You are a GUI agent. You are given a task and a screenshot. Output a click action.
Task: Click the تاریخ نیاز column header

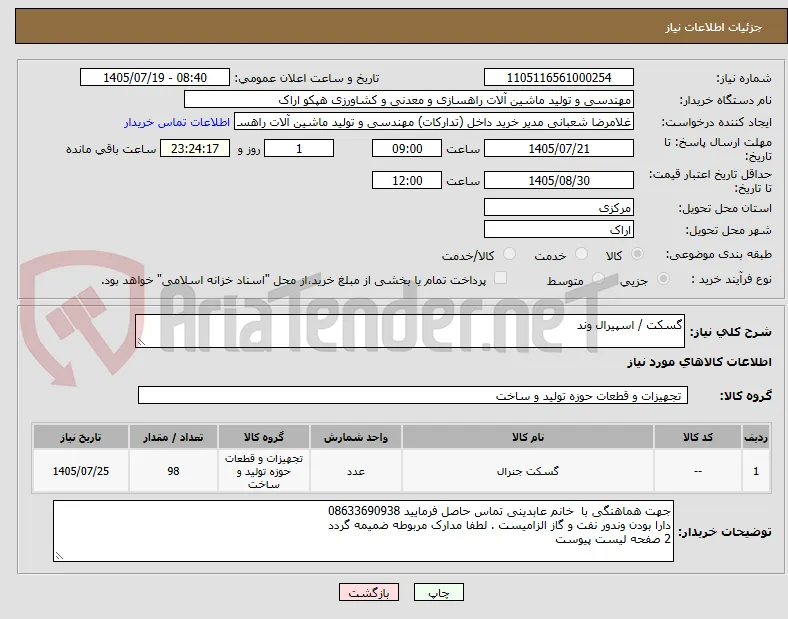pyautogui.click(x=81, y=437)
